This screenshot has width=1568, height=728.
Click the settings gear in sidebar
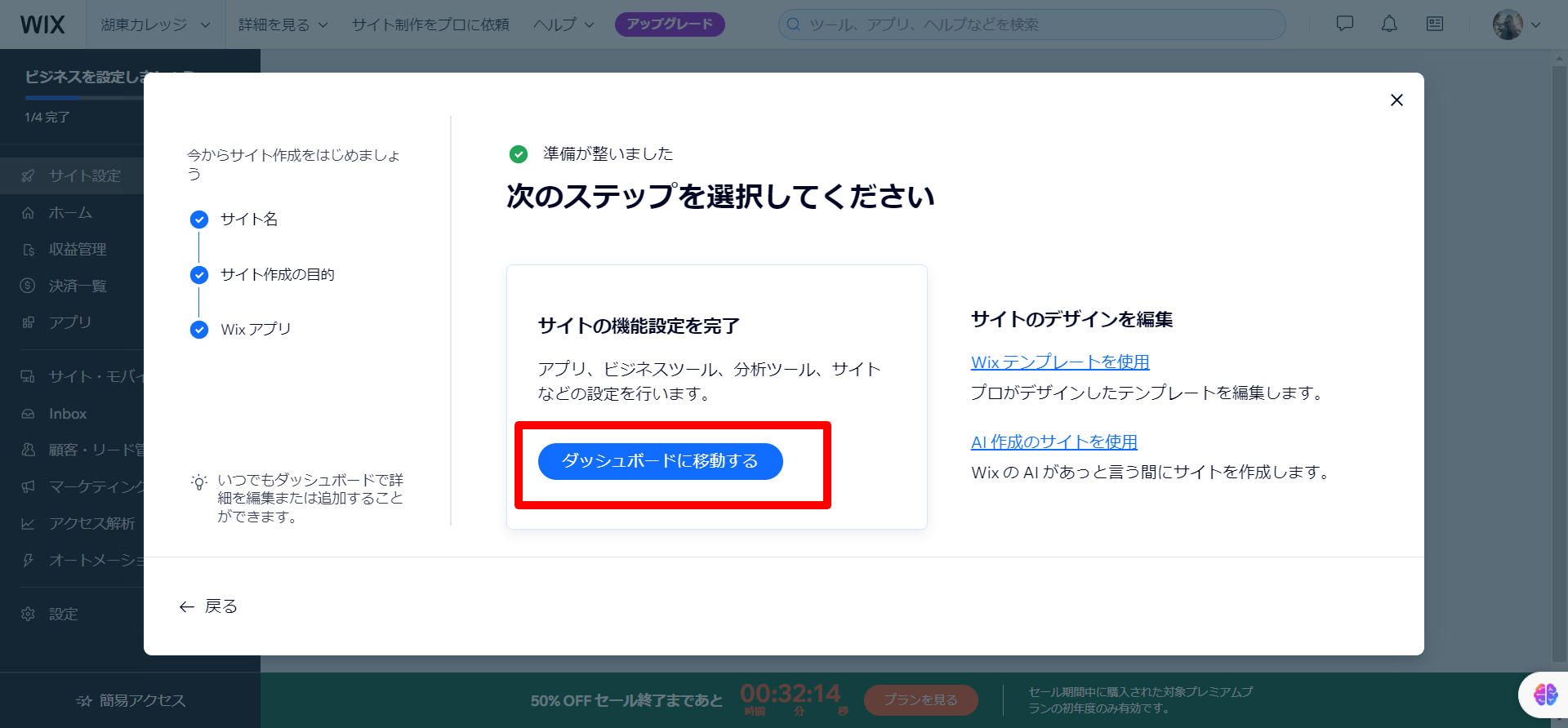[29, 614]
